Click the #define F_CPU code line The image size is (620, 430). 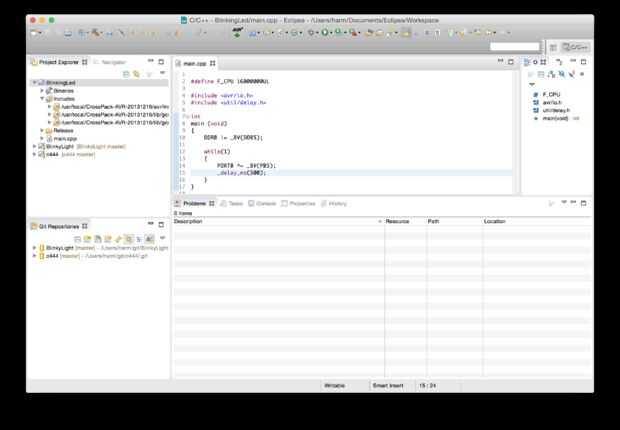(x=230, y=81)
